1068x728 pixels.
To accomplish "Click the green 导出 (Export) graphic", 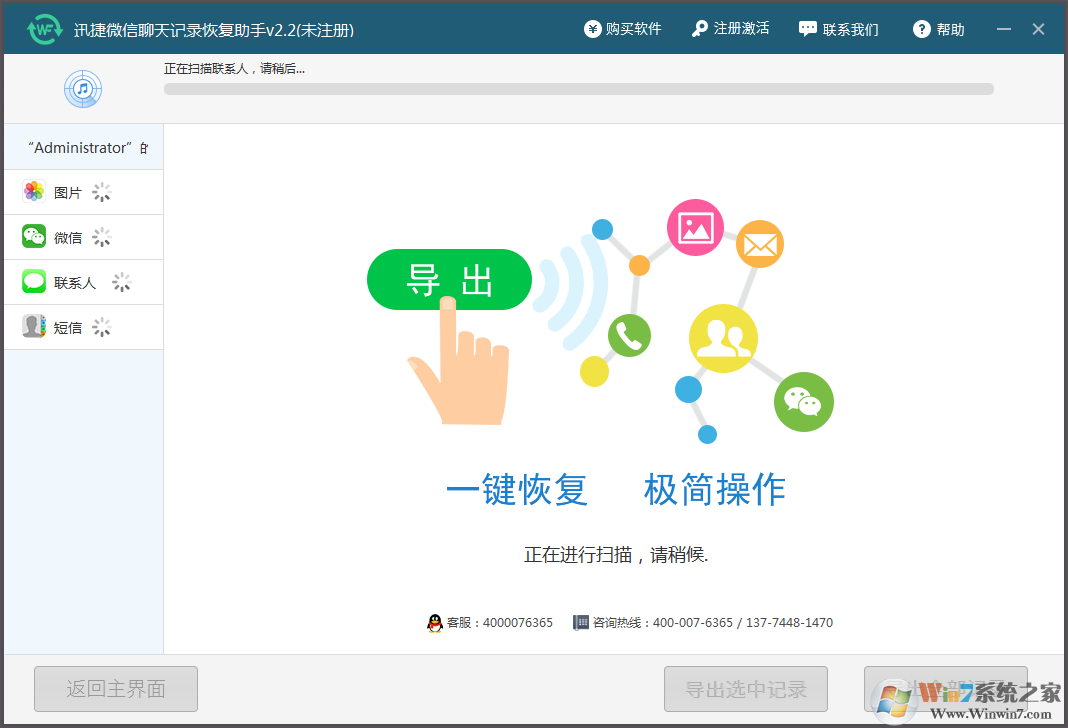I will [449, 280].
